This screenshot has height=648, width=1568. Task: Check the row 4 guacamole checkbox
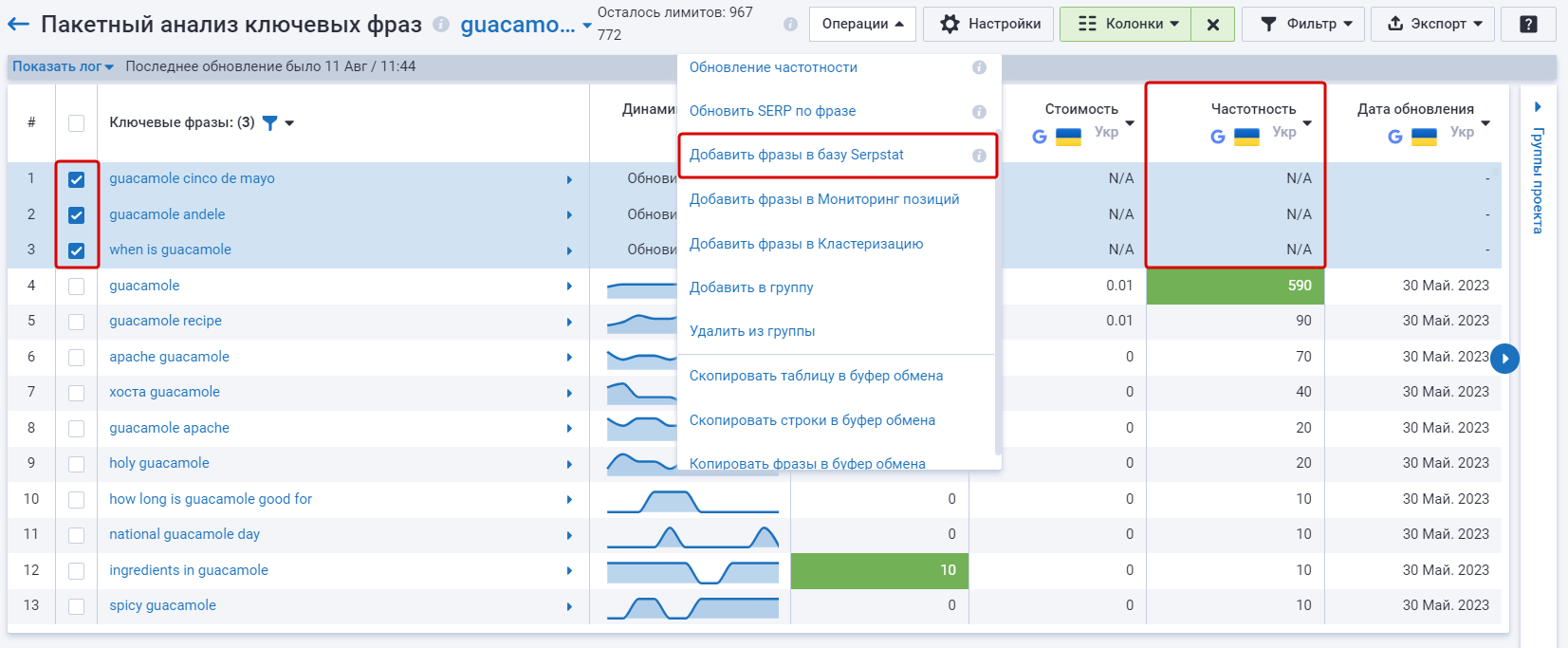pos(77,287)
